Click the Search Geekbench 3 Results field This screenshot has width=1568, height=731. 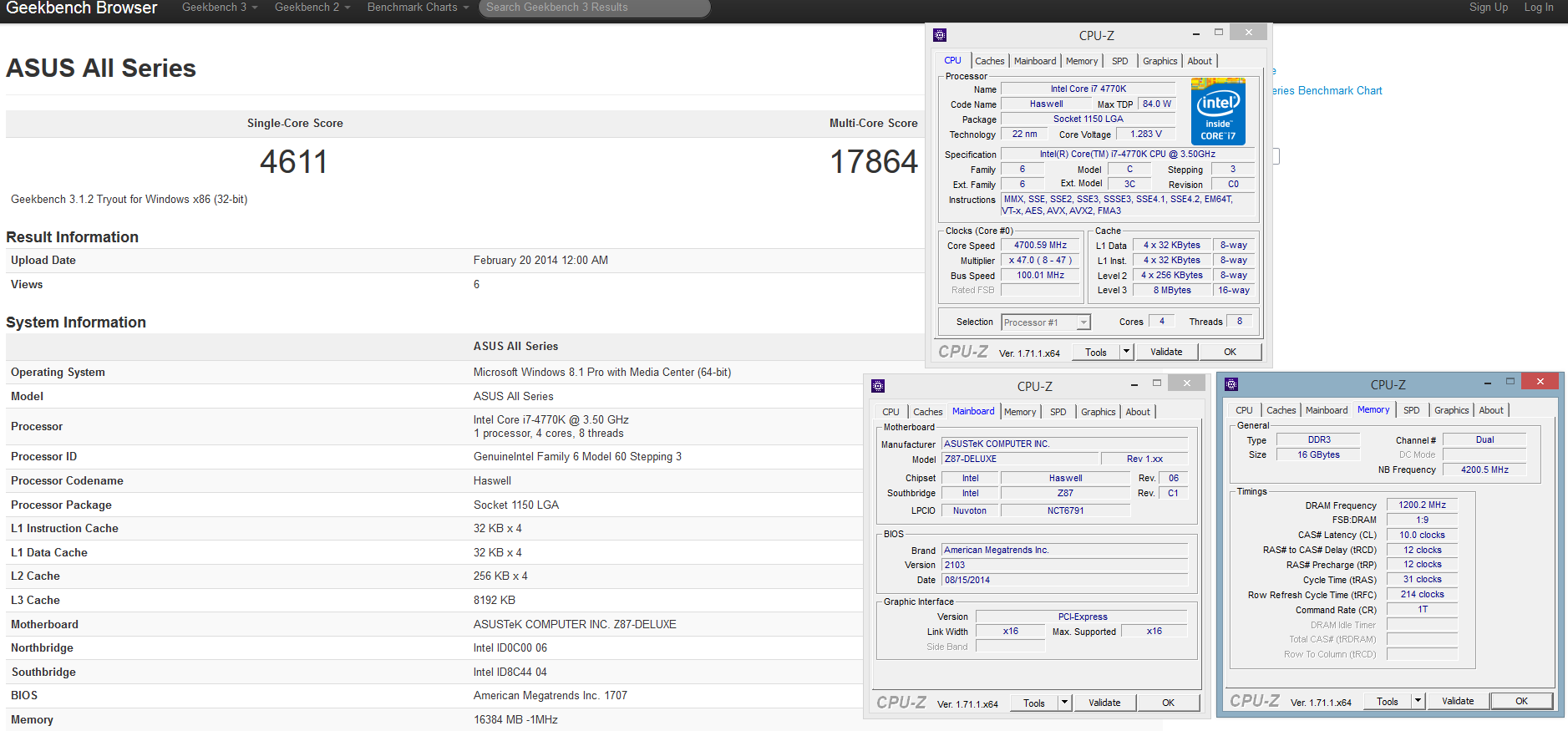595,8
